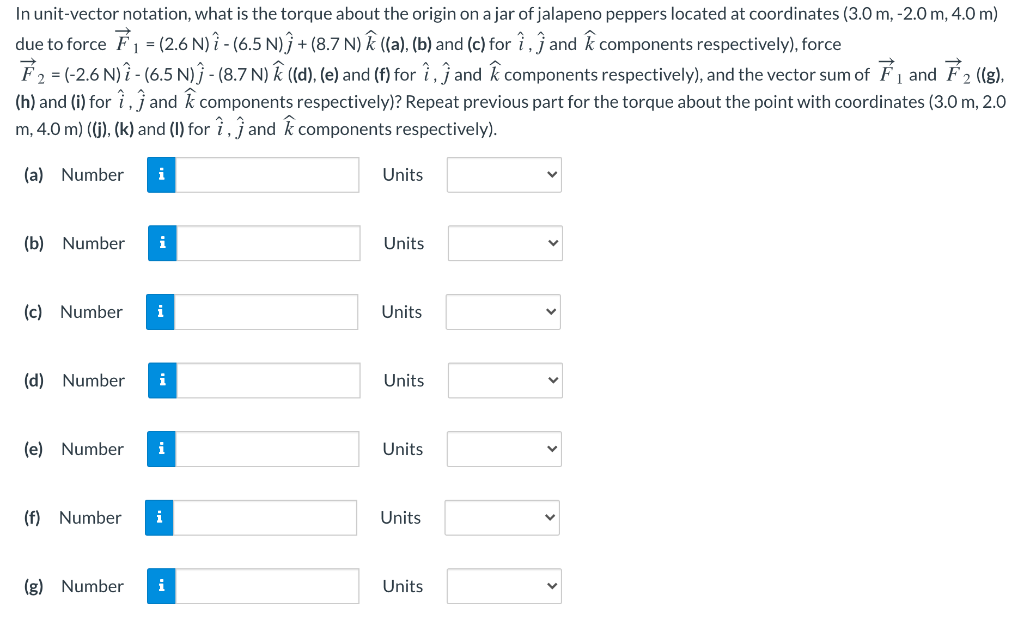Focus the Number input field for part (b)
The height and width of the screenshot is (626, 1024).
click(268, 243)
